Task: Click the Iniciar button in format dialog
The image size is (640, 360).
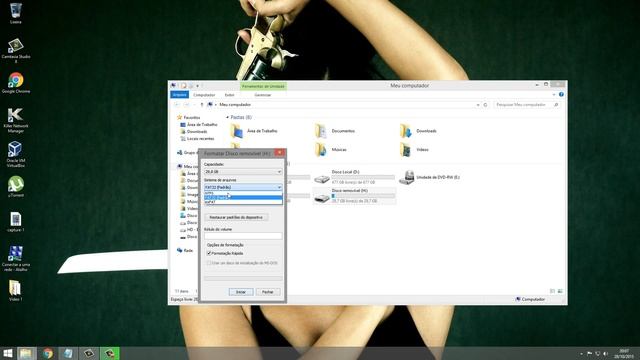Action: pyautogui.click(x=241, y=292)
